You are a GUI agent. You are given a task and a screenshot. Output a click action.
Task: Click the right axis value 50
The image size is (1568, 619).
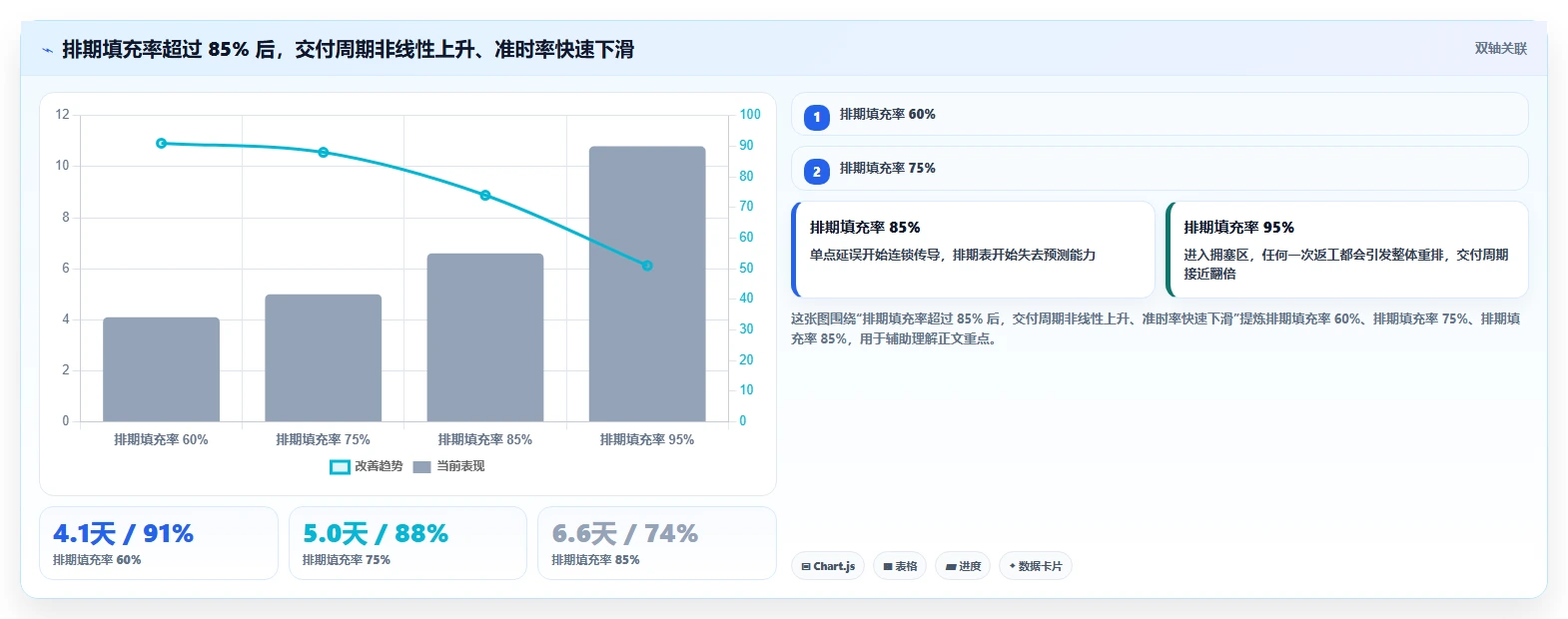click(x=746, y=268)
